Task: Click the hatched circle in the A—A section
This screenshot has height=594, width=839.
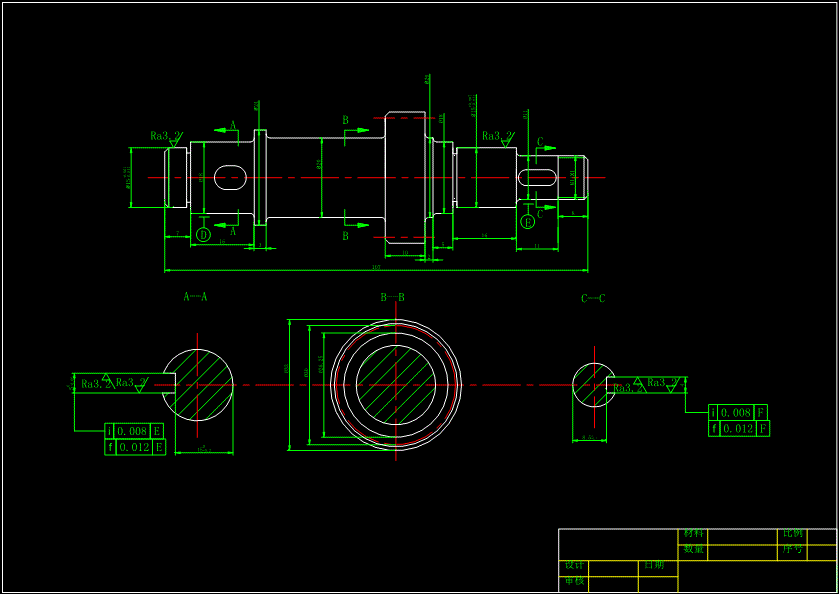Action: coord(197,385)
